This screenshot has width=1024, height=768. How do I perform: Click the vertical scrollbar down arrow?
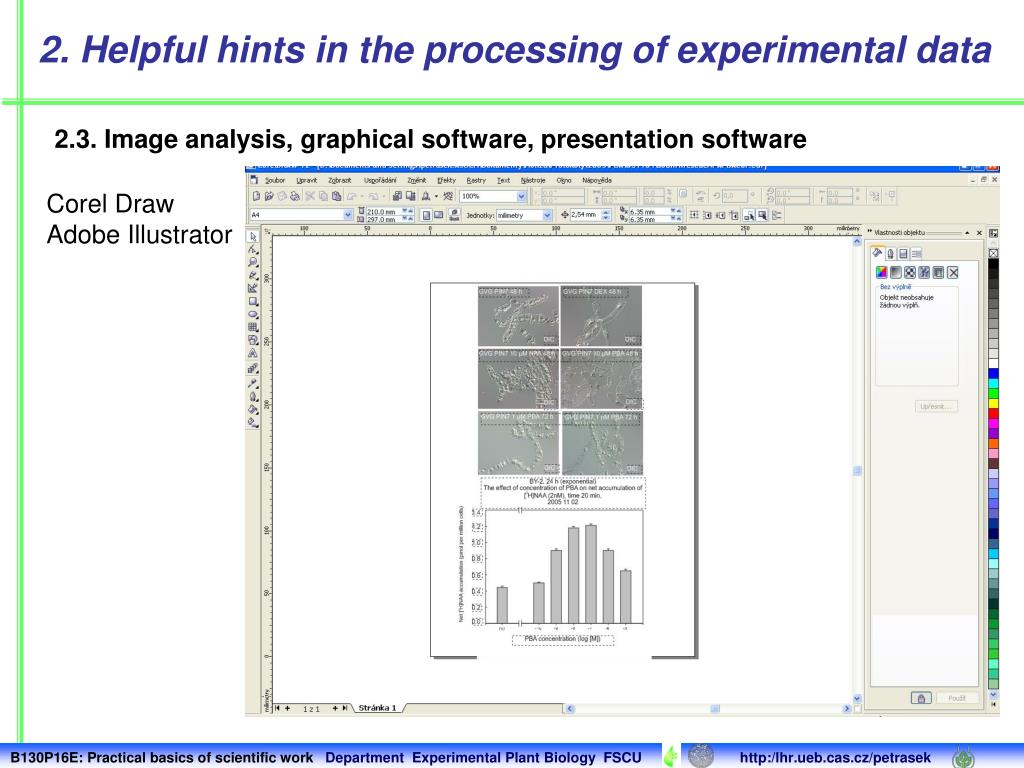(857, 698)
